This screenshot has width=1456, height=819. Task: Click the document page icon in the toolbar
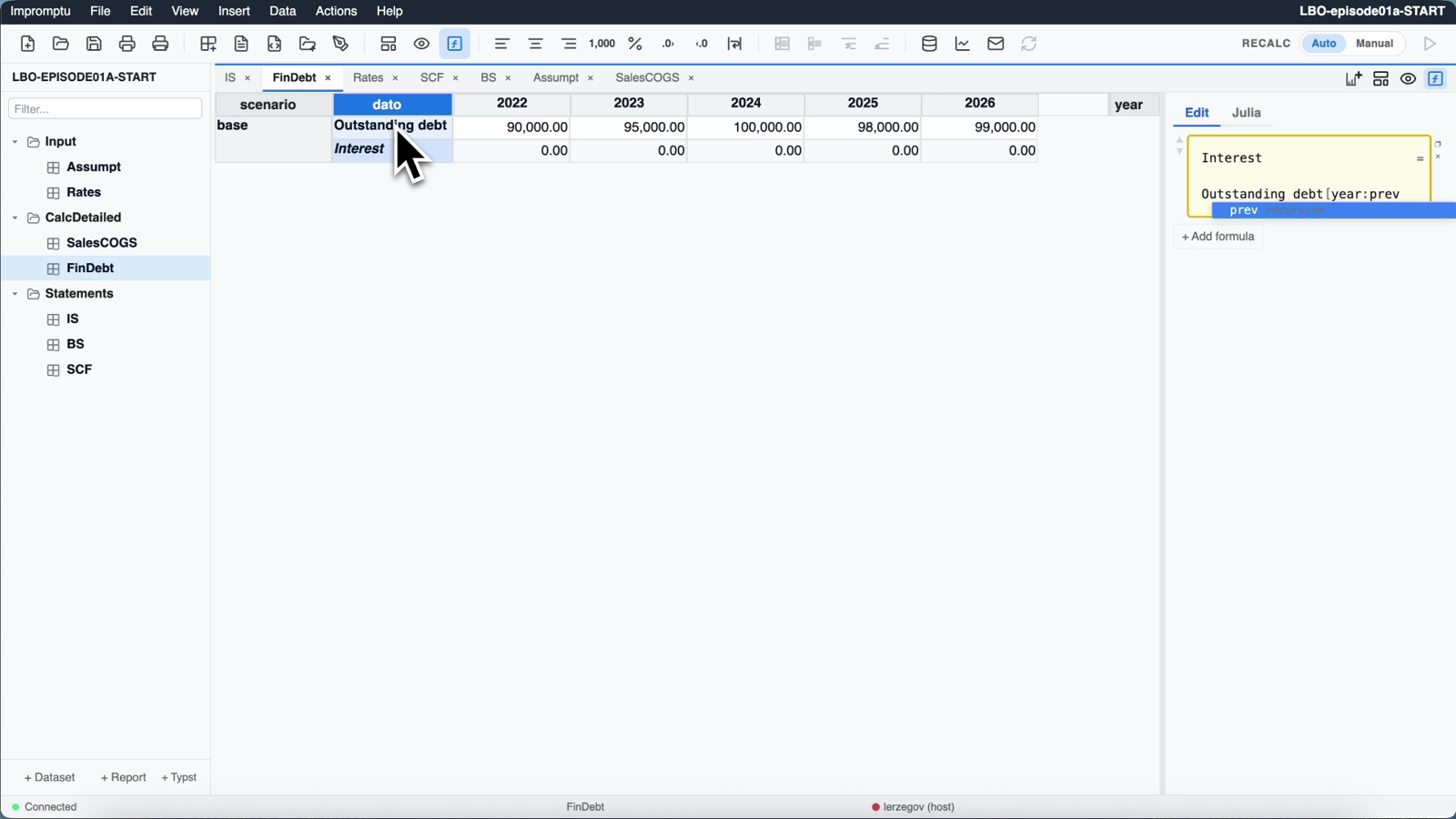pyautogui.click(x=241, y=44)
